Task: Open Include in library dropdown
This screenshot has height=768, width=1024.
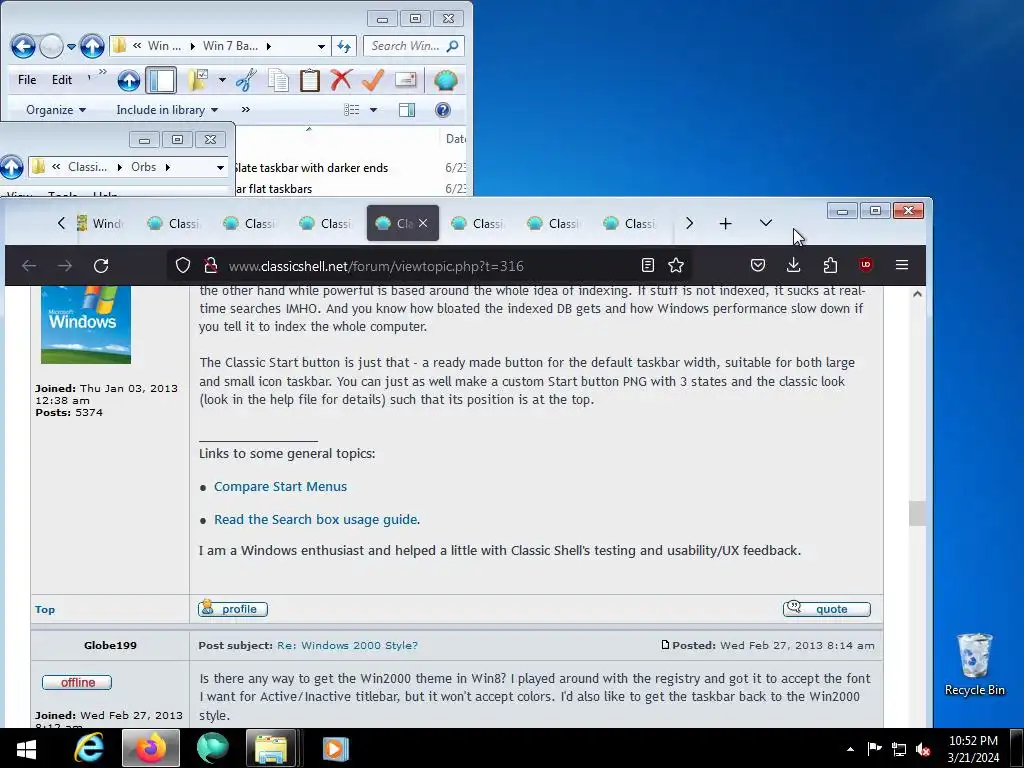Action: click(167, 110)
